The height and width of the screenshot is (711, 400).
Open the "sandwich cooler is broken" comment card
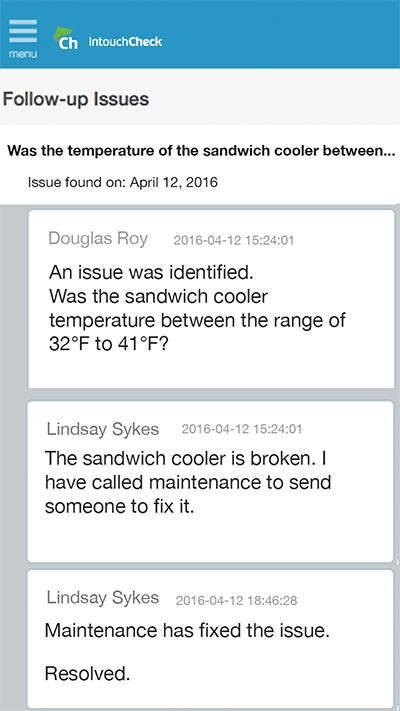point(210,482)
